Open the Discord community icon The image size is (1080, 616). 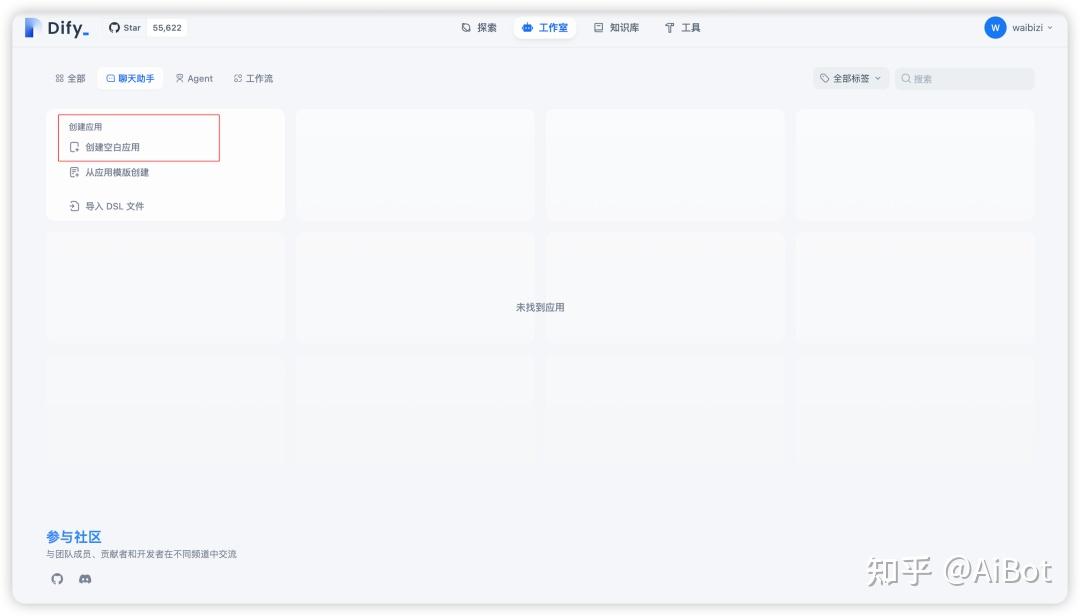click(85, 579)
